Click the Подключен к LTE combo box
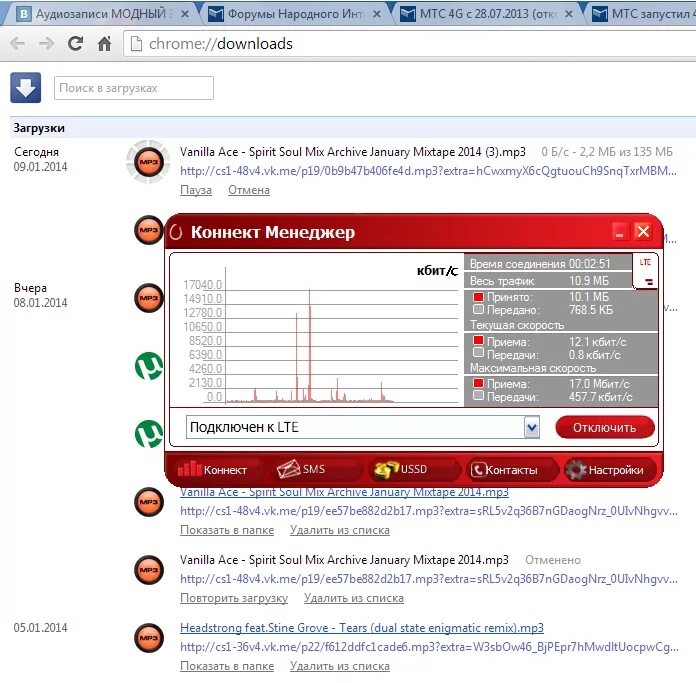696x683 pixels. tap(363, 427)
